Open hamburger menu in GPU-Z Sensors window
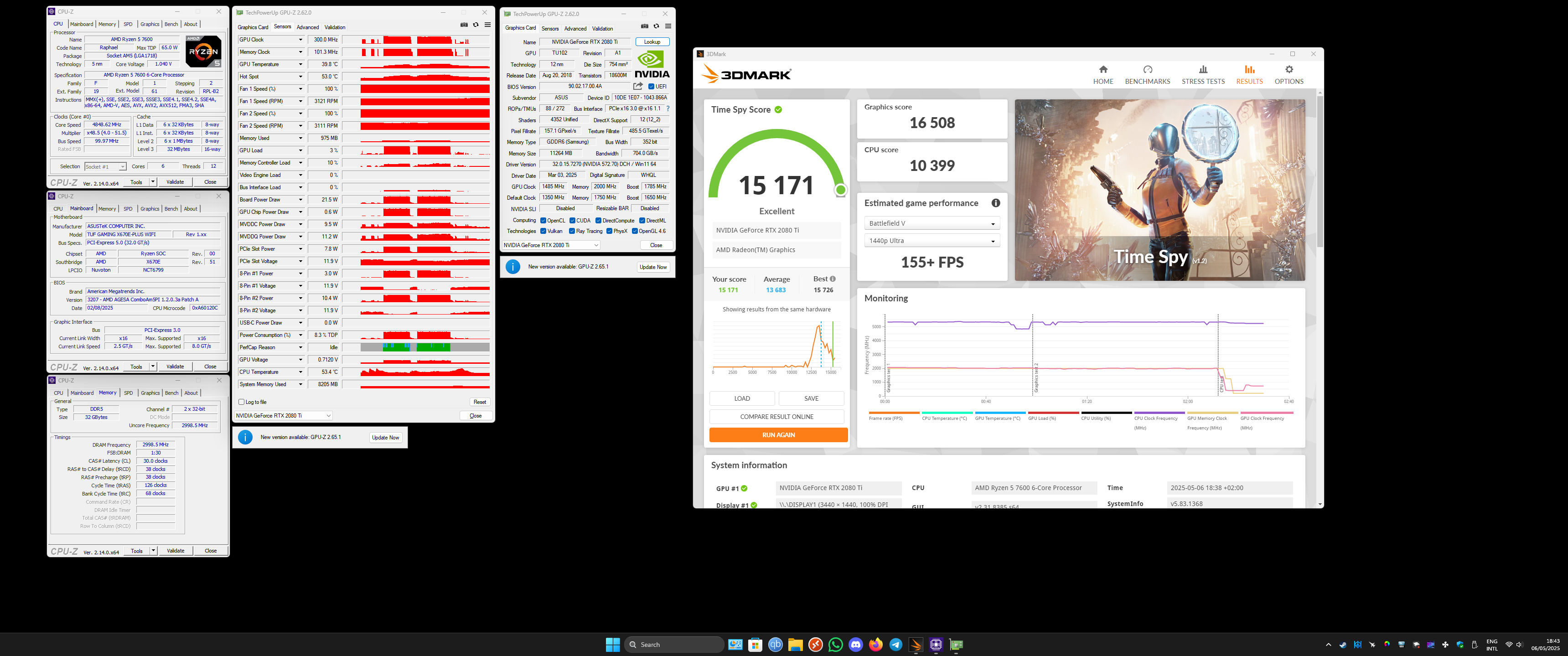The image size is (1568, 656). tap(487, 25)
